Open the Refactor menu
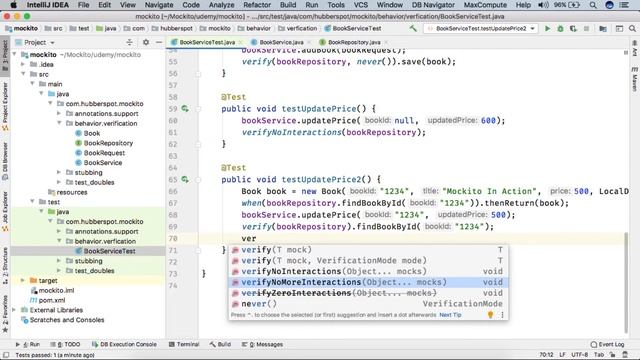Image resolution: width=640 pixels, height=360 pixels. click(257, 5)
